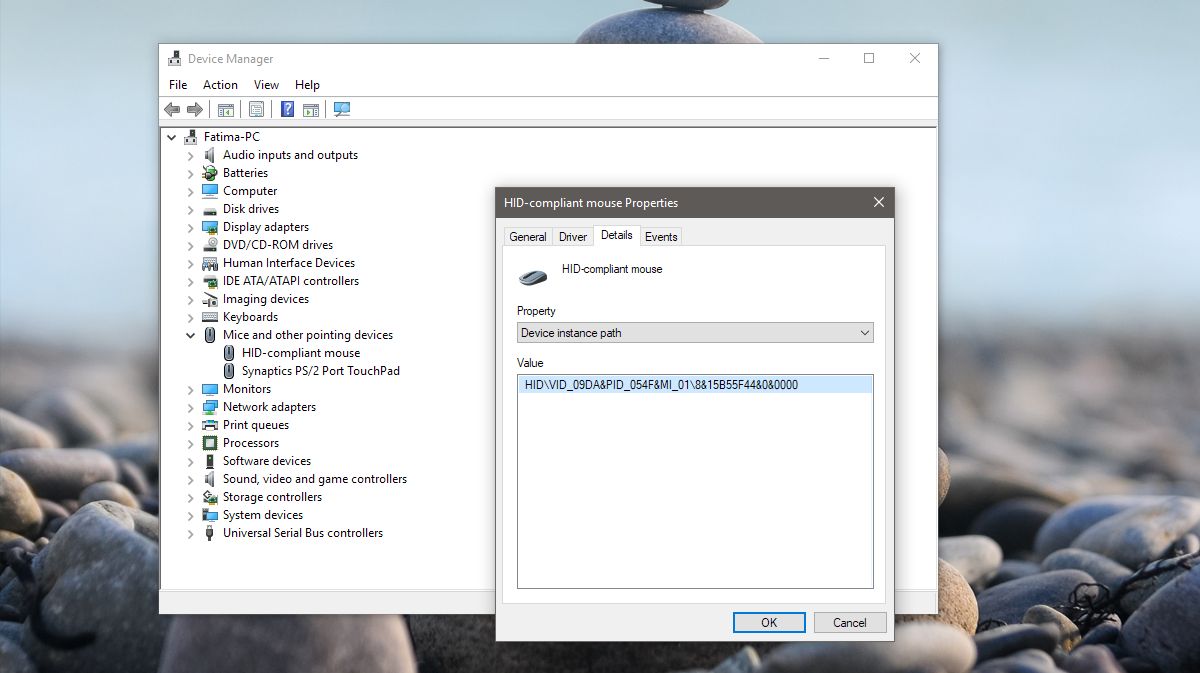Screen dimensions: 1200x673
Task: Open the Help menu
Action: [307, 85]
